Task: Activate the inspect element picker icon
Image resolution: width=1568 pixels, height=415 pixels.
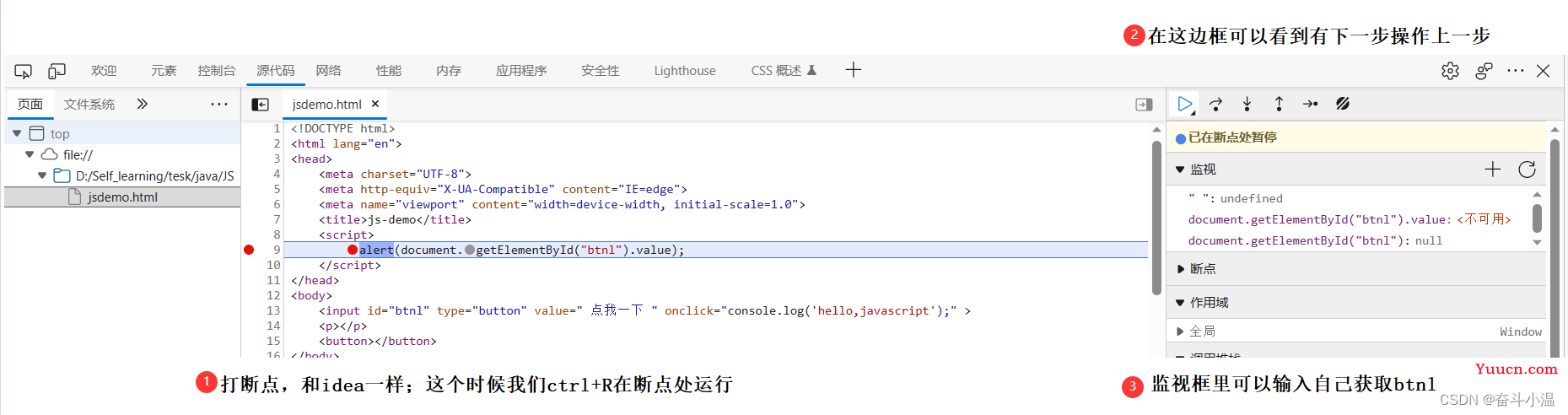Action: click(24, 71)
